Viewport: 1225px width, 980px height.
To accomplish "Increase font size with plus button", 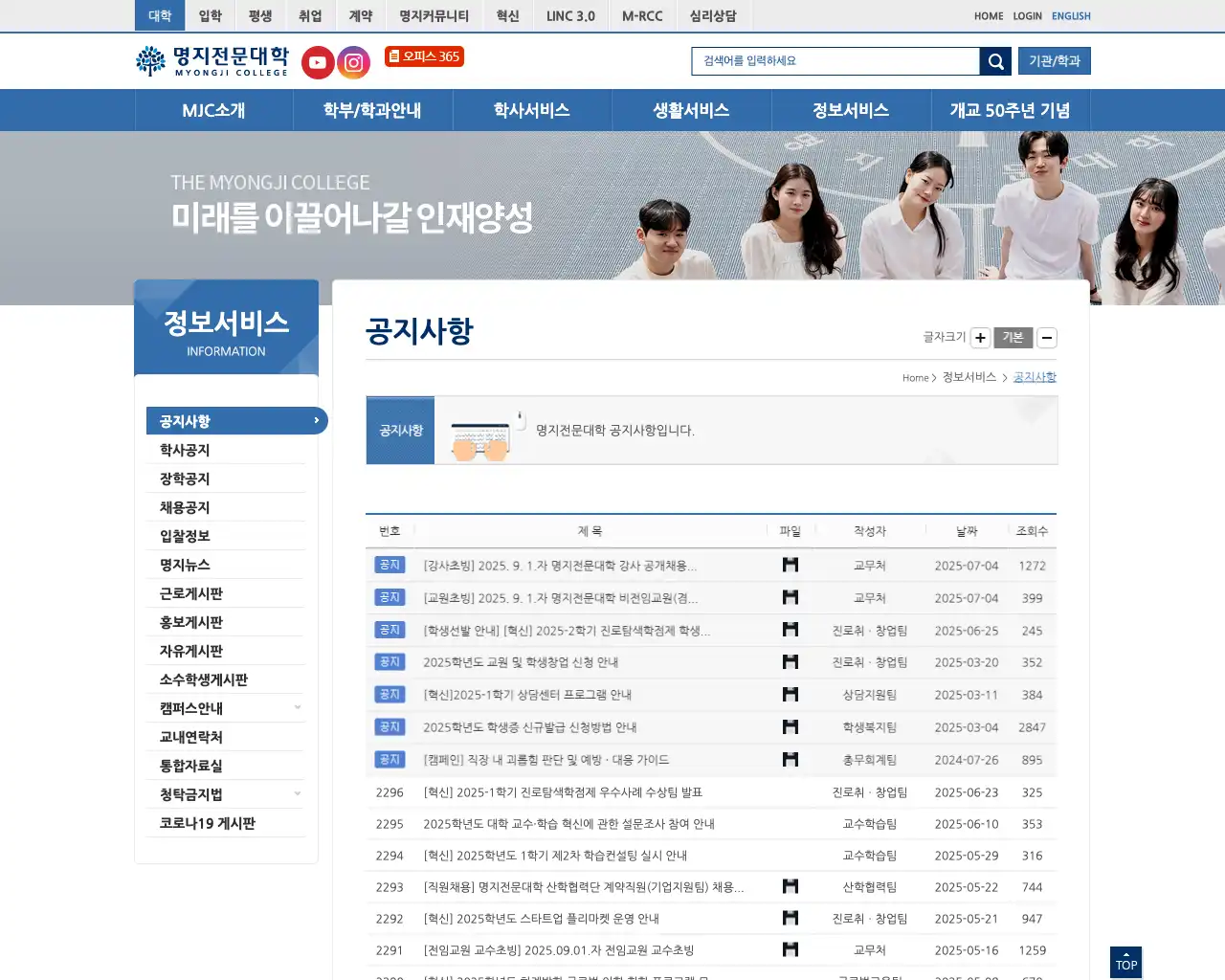I will click(x=980, y=338).
